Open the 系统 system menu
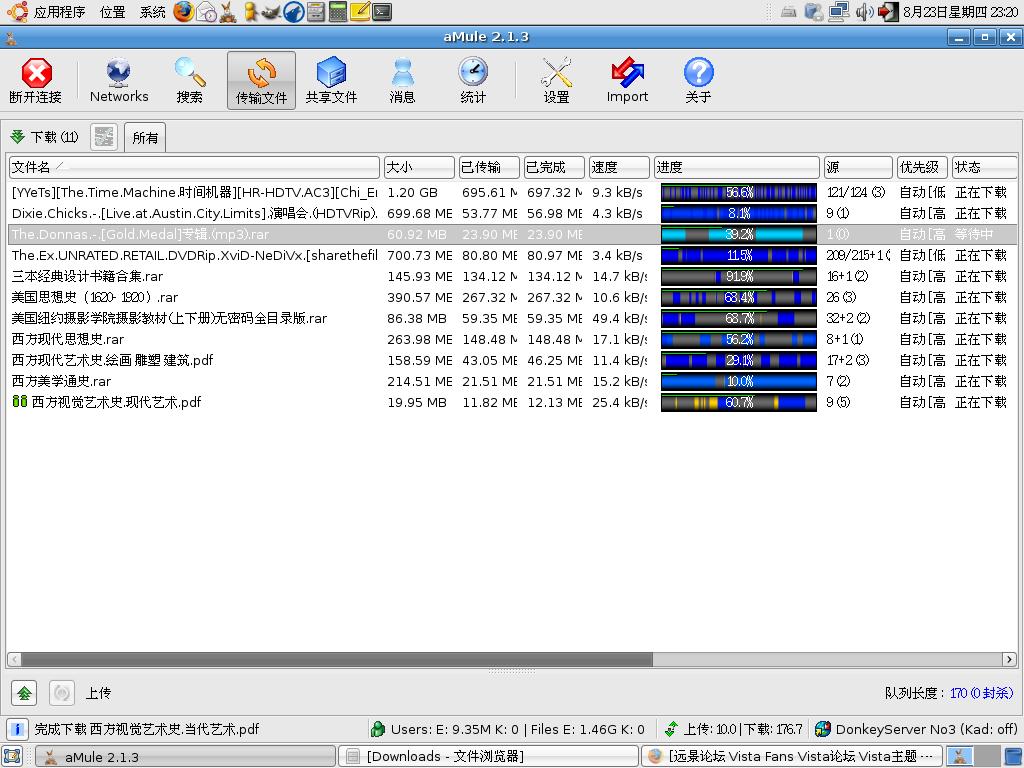1024x768 pixels. [153, 12]
